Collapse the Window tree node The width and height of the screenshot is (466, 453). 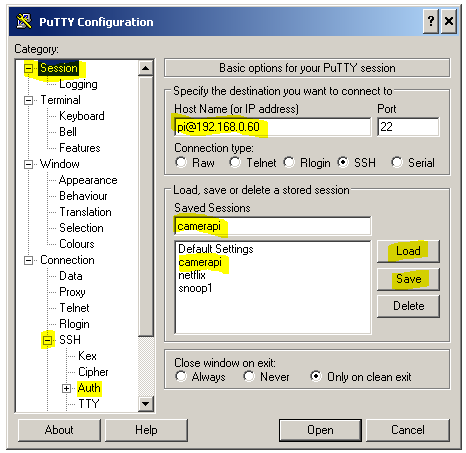point(29,164)
